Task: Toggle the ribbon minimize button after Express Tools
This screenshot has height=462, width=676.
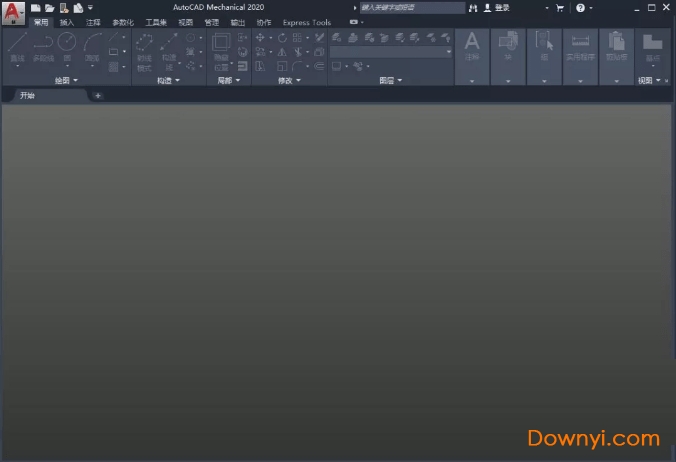Action: click(x=354, y=22)
